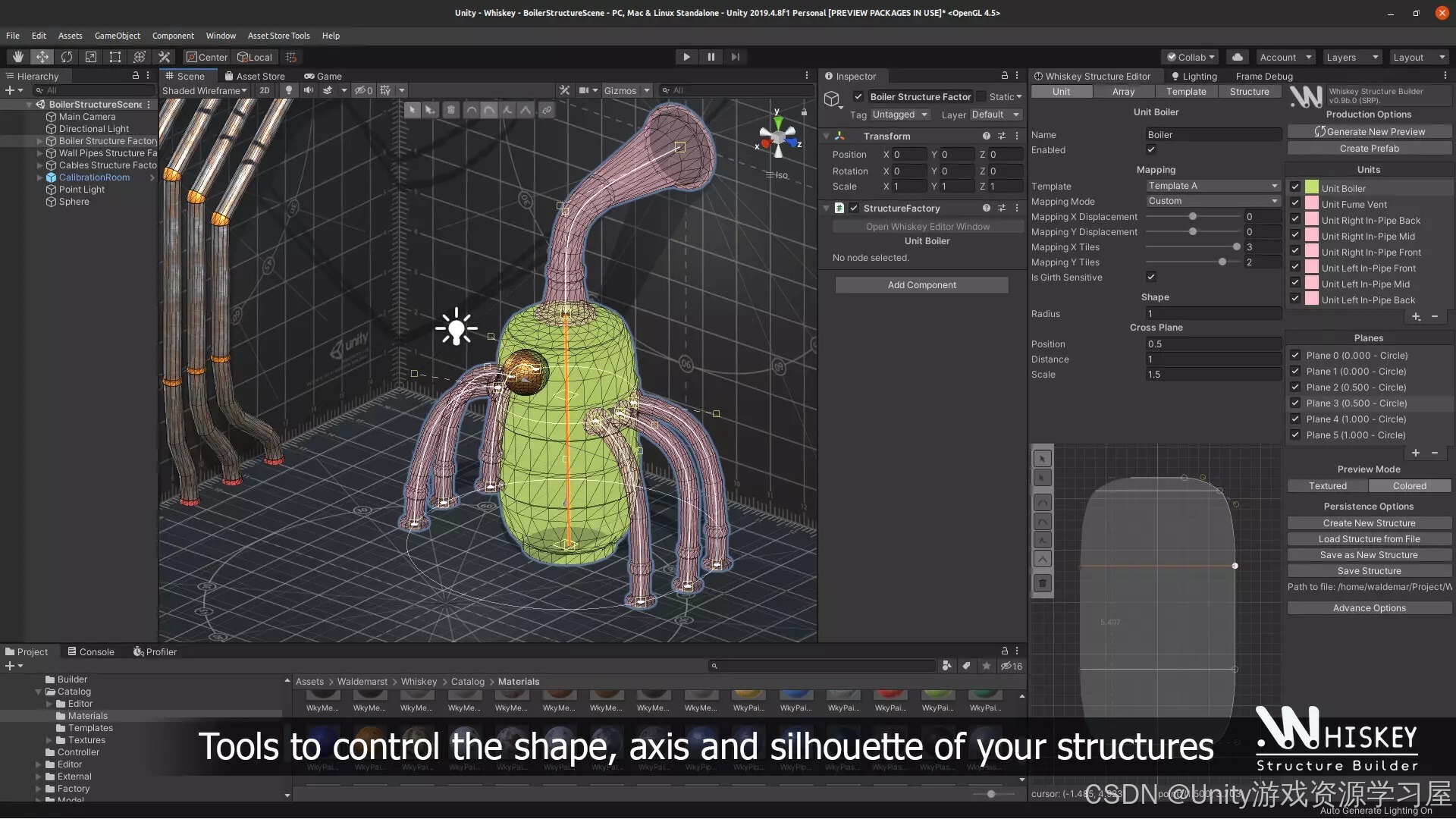Screen dimensions: 1456x819
Task: Open Shaded Wireframe draw mode dropdown
Action: click(205, 90)
